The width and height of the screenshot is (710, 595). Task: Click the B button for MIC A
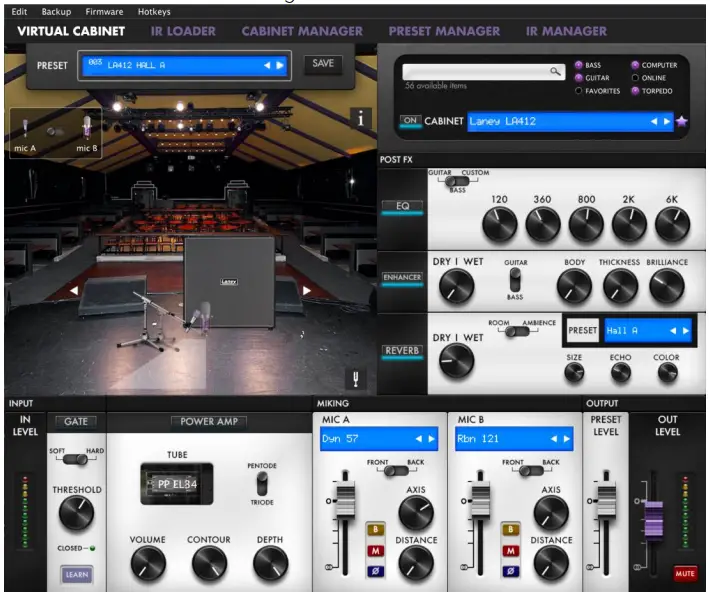[x=375, y=530]
